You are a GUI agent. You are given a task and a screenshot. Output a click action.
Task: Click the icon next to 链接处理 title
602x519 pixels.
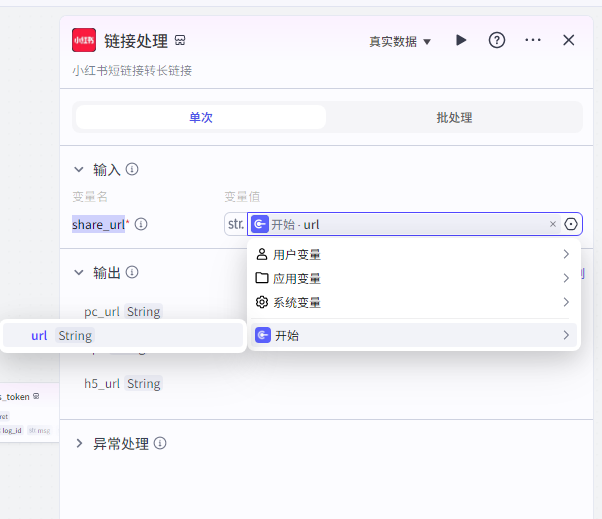point(181,41)
